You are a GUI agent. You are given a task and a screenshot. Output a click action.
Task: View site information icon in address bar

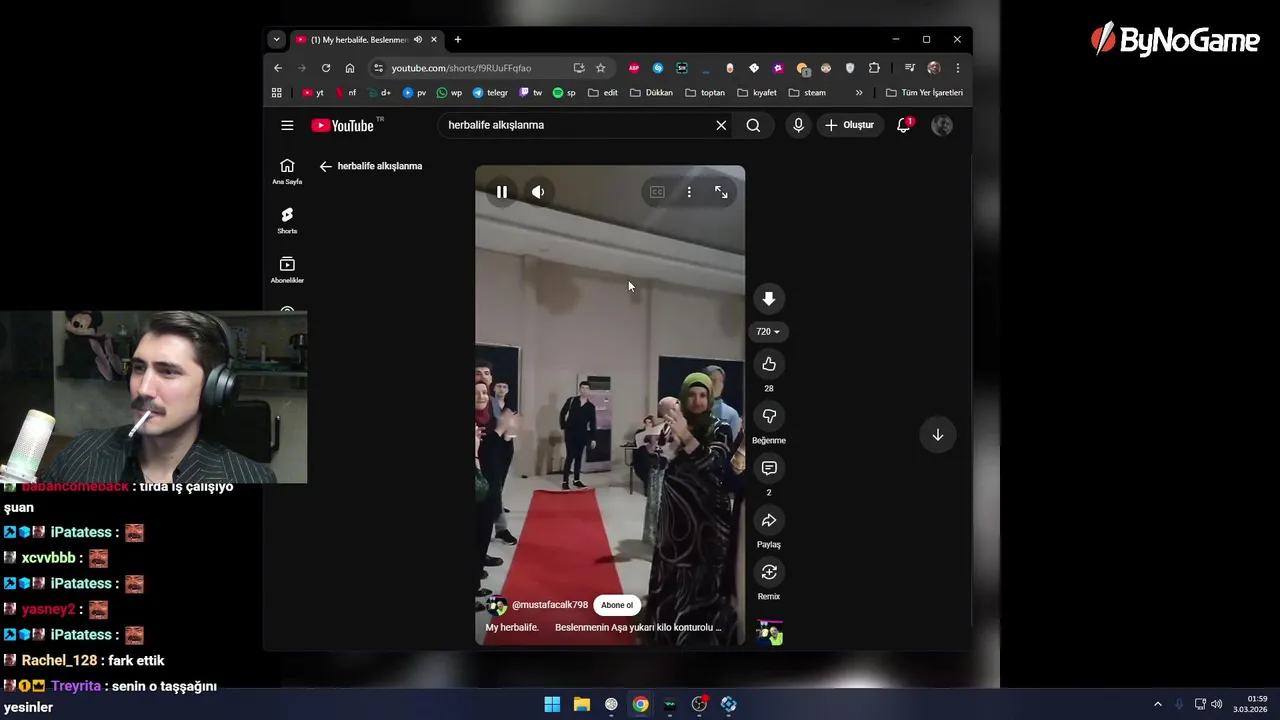tap(378, 68)
